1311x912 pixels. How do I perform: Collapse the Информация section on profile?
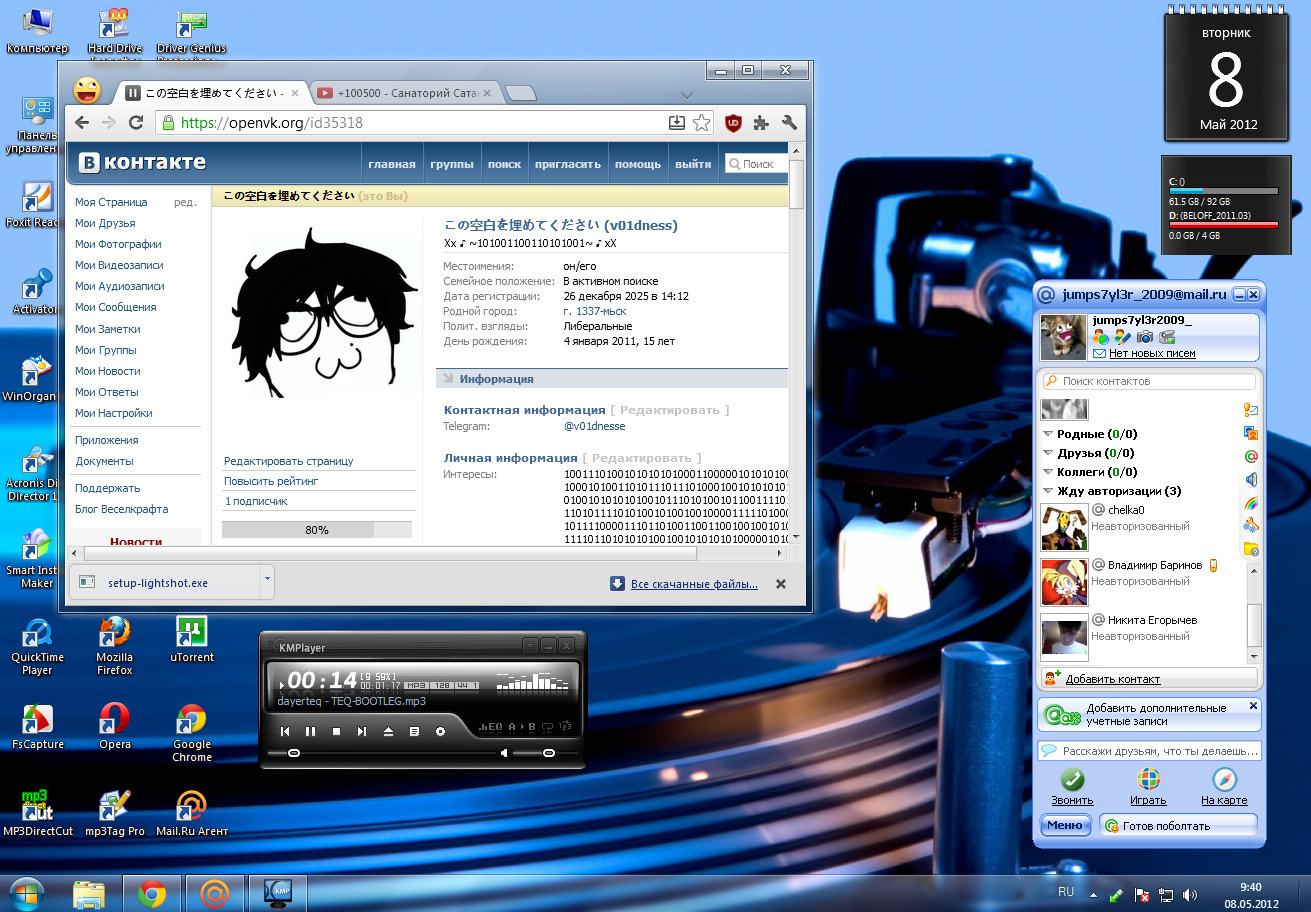coord(447,379)
